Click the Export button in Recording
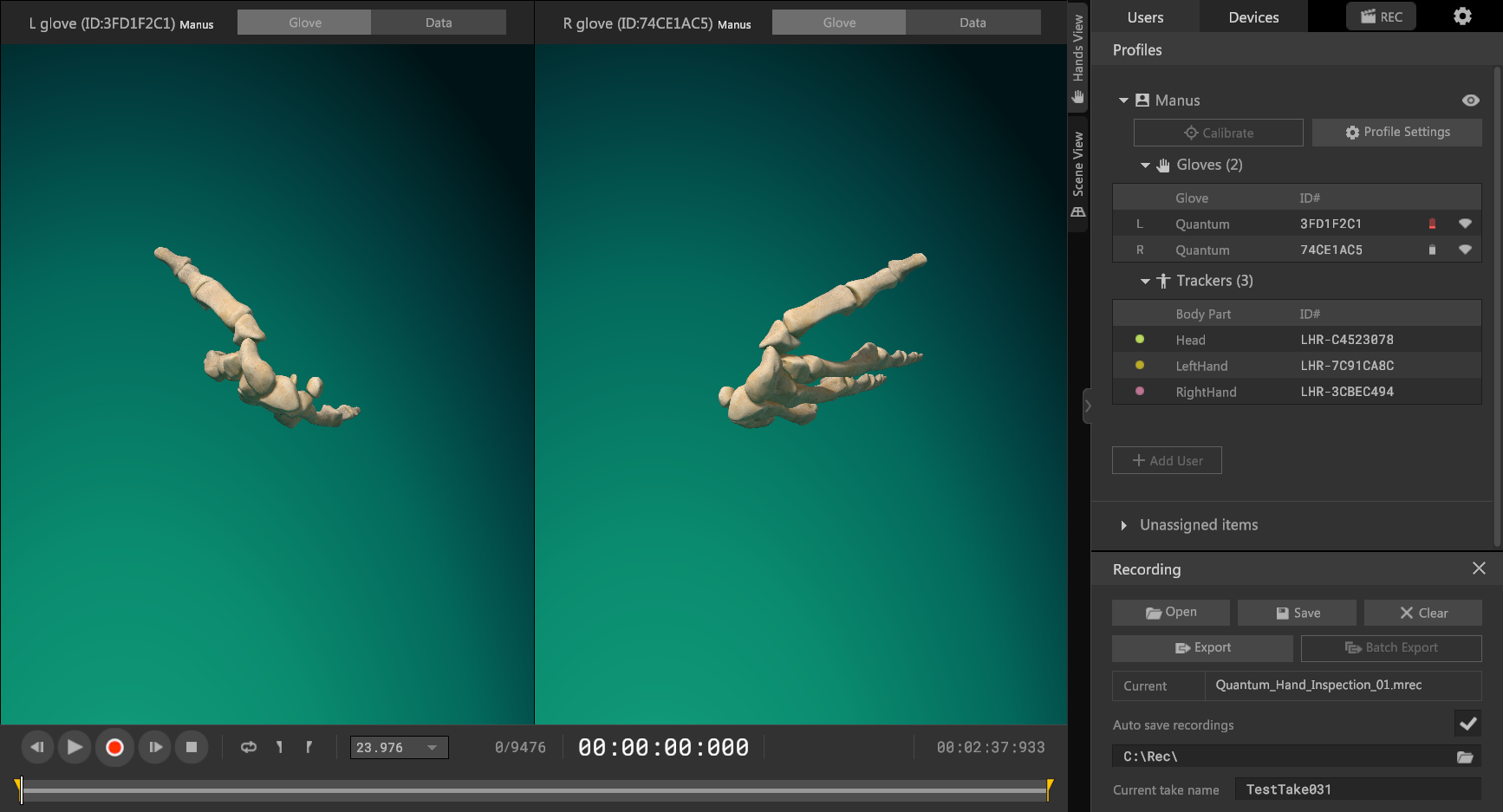The image size is (1503, 812). [1202, 648]
